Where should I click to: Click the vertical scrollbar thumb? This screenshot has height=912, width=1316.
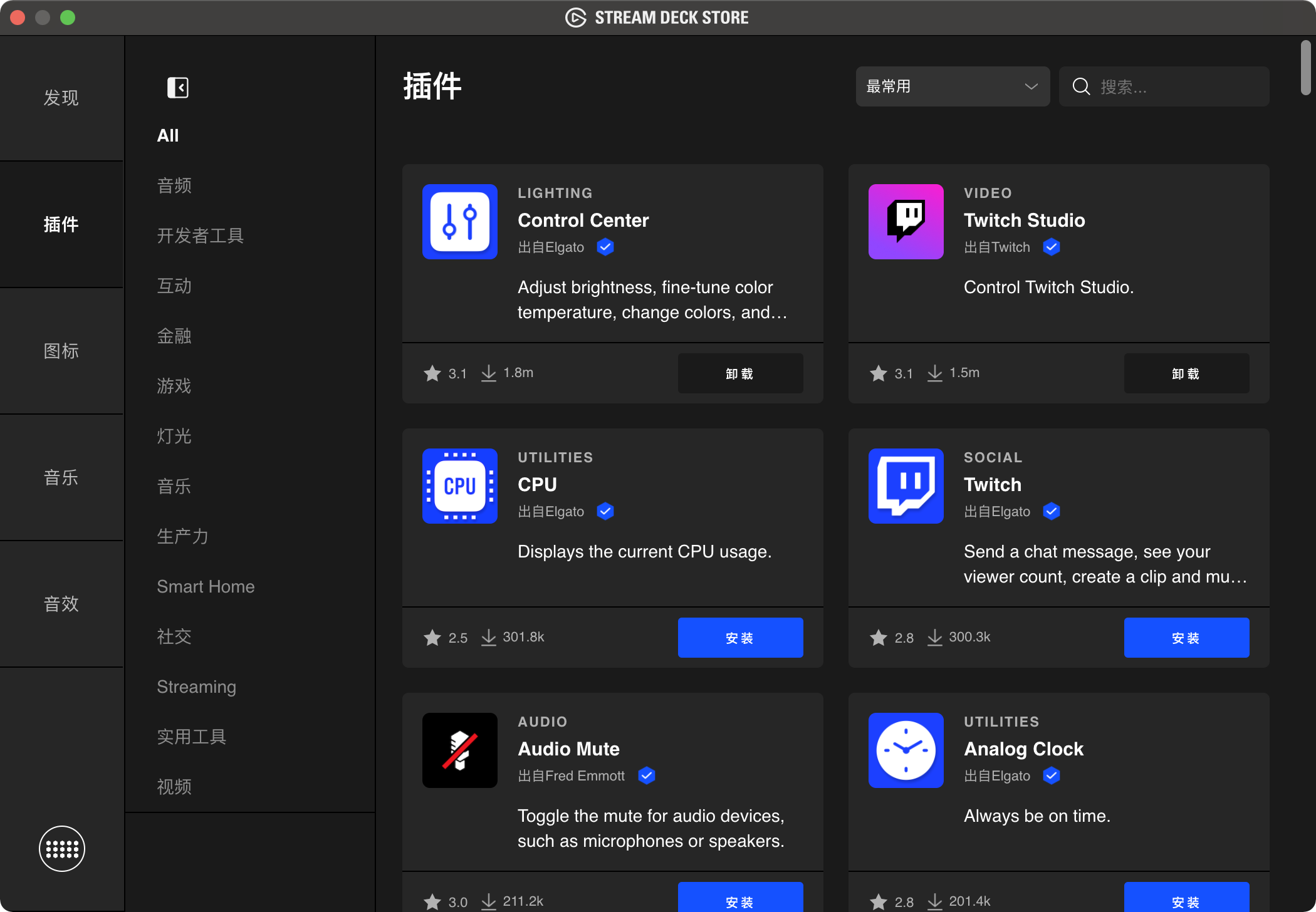click(x=1305, y=68)
